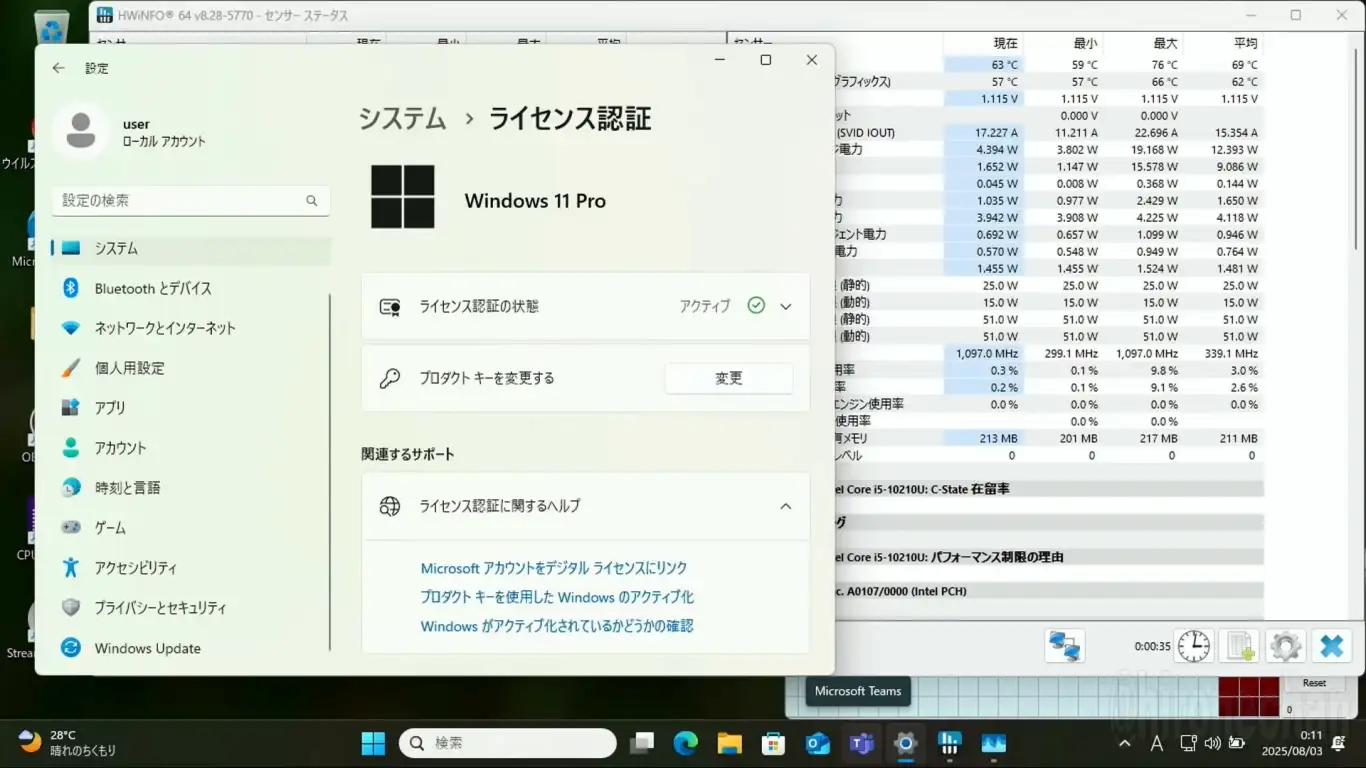Click HWiNFO clock timer icon
The width and height of the screenshot is (1366, 768).
[x=1194, y=646]
